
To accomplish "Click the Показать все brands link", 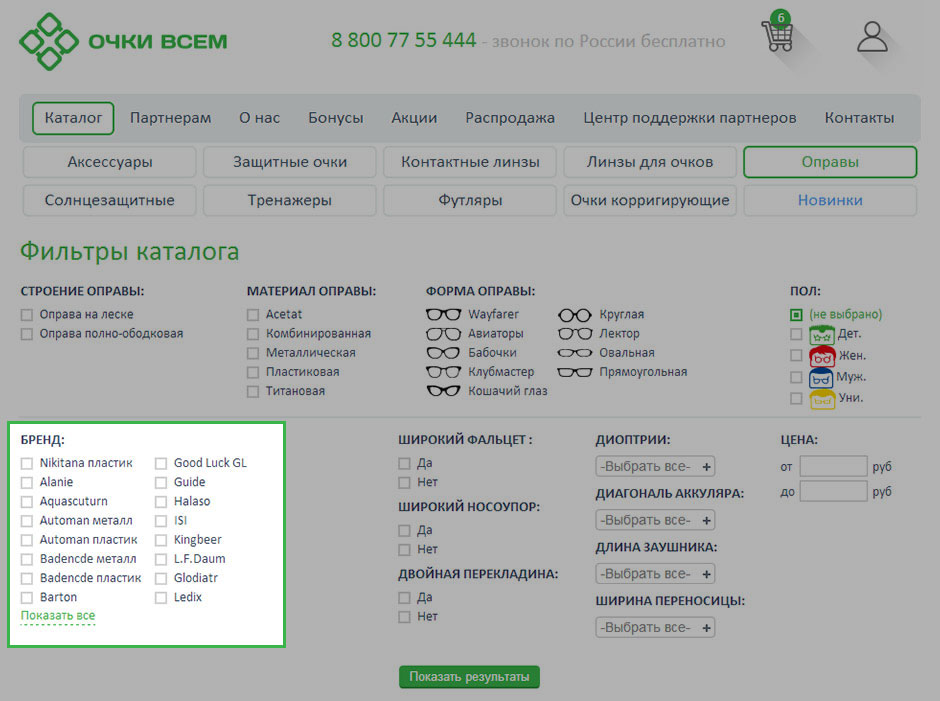I will [58, 616].
